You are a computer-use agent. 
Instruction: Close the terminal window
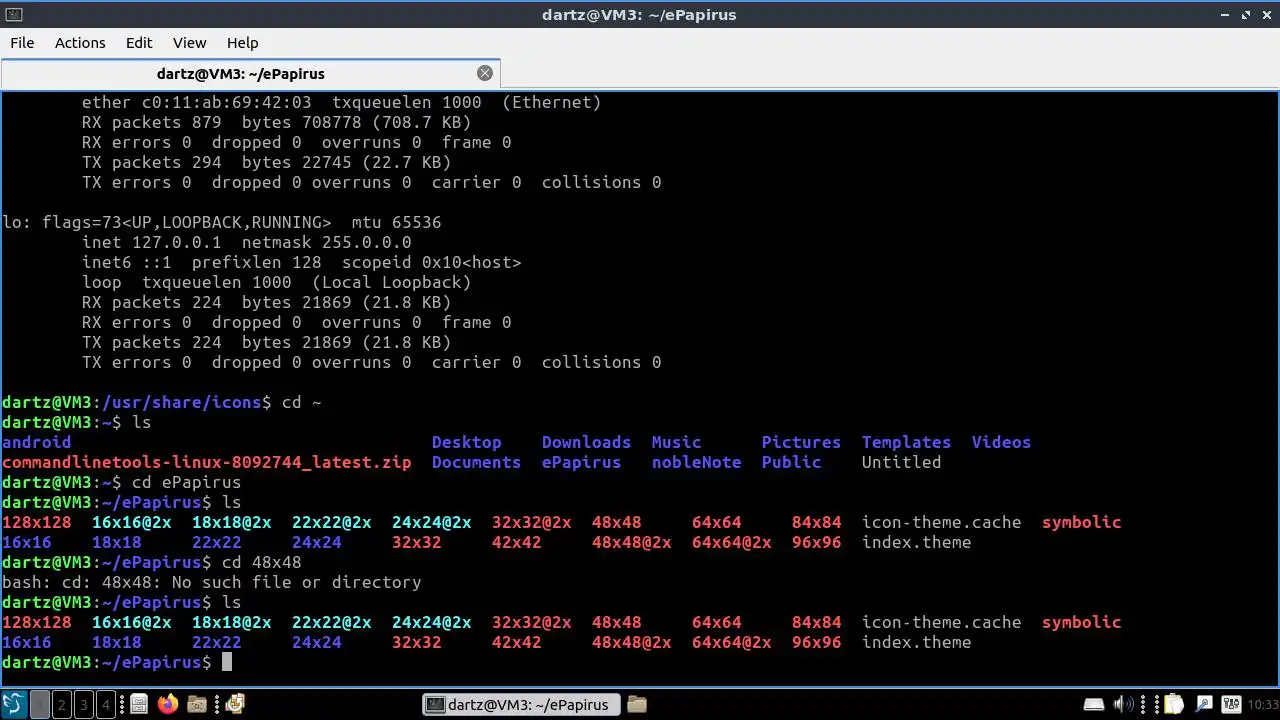click(1267, 15)
